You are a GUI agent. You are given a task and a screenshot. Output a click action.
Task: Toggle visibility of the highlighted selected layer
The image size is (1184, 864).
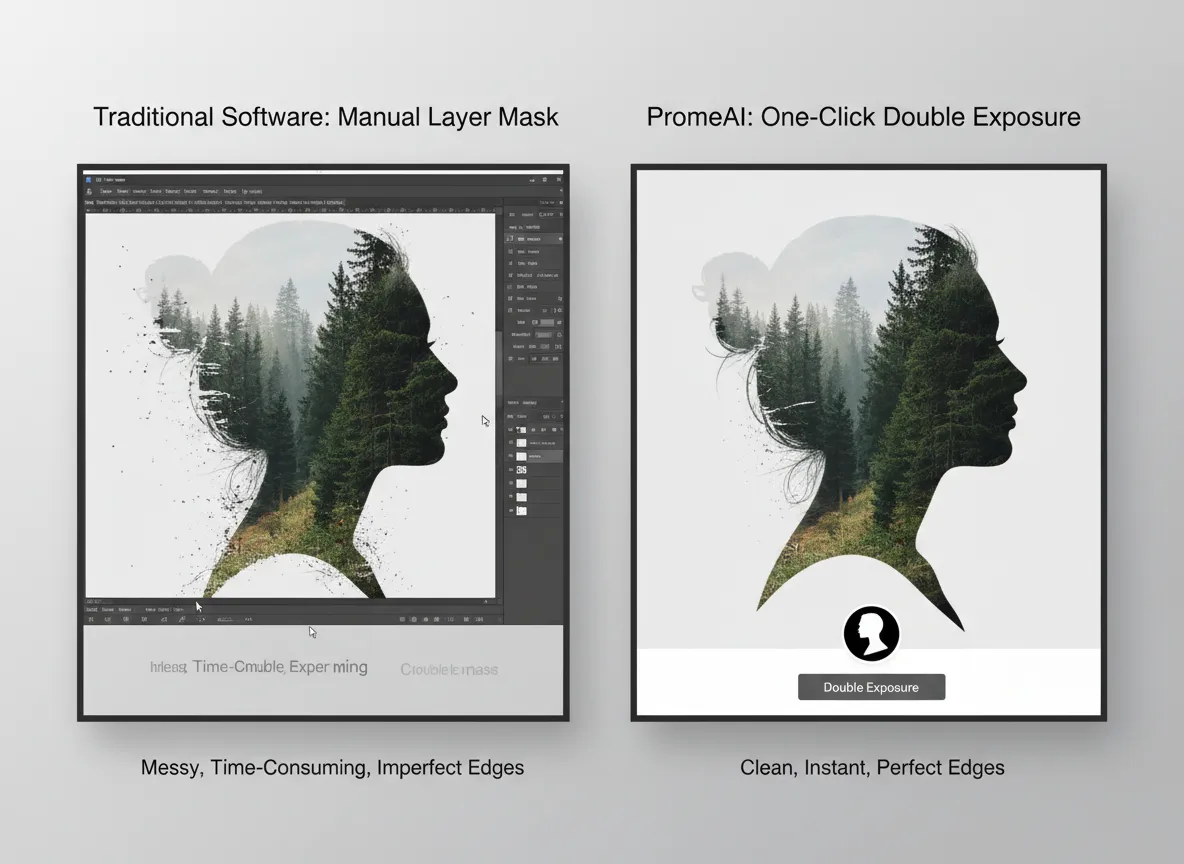[511, 456]
